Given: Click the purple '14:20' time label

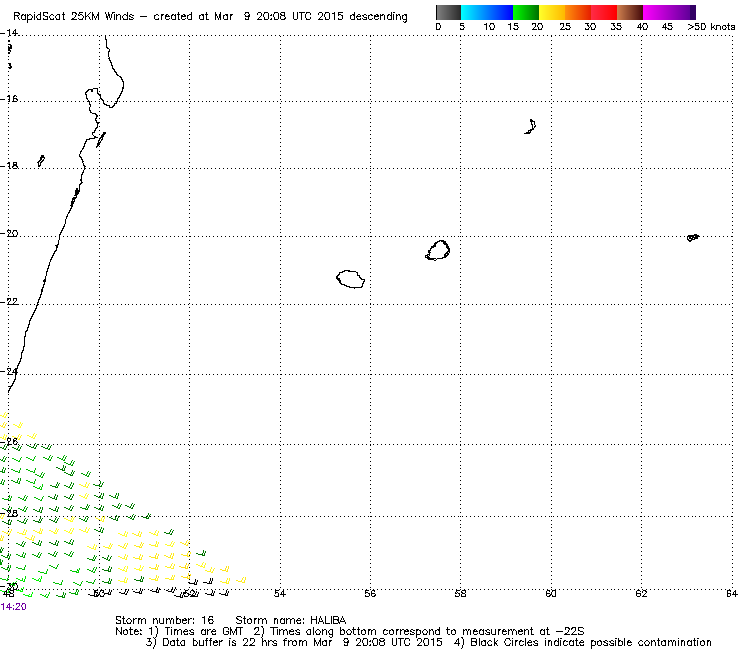Looking at the screenshot, I should 13,607.
